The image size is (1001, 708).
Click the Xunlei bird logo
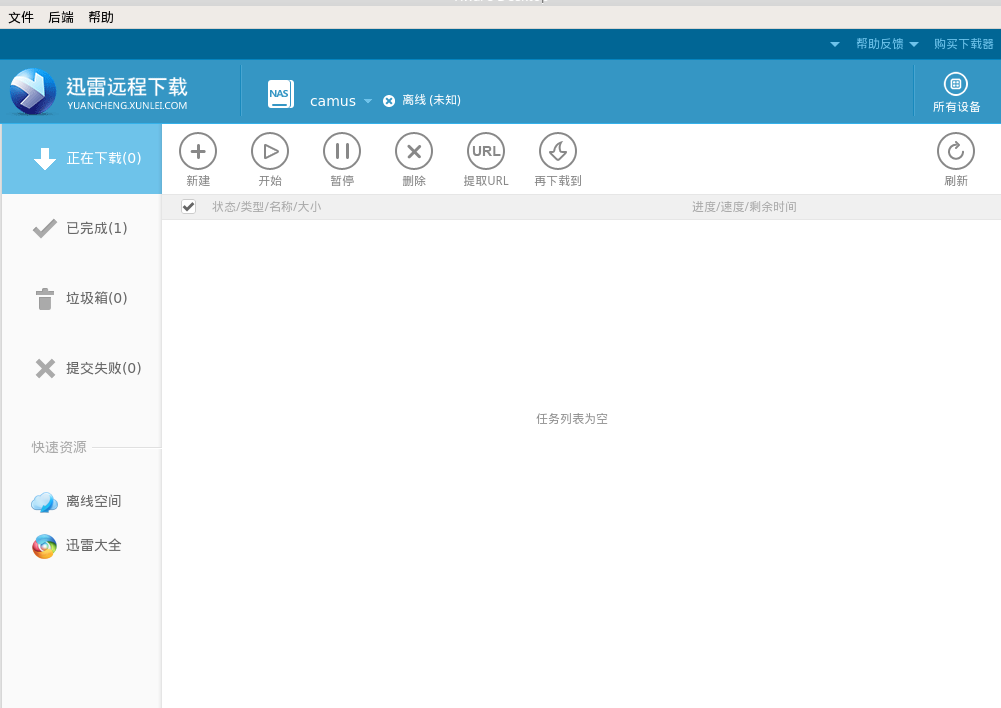coord(33,92)
